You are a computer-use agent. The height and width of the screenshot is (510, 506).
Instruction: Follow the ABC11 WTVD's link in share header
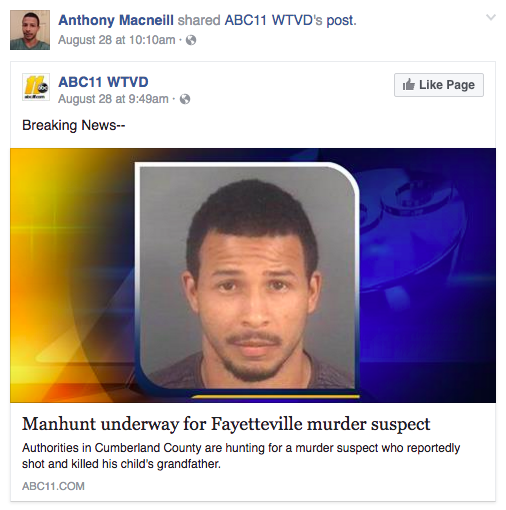(274, 20)
